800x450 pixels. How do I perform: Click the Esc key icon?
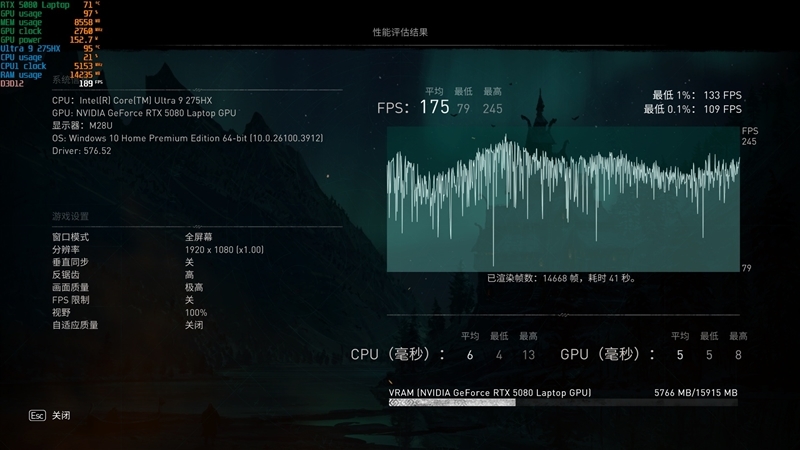coord(37,415)
